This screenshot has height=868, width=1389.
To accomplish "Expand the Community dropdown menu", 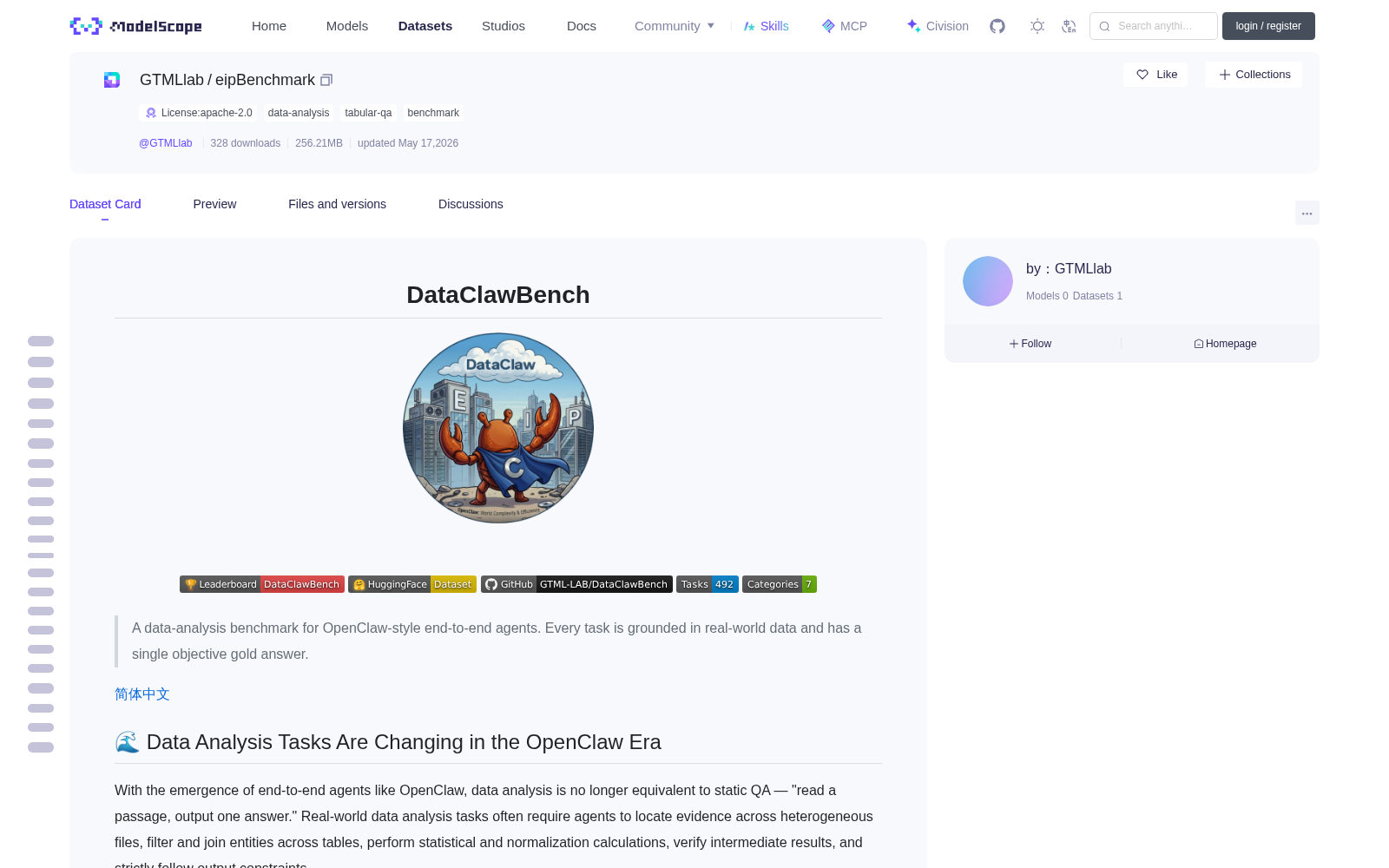I will [x=675, y=26].
